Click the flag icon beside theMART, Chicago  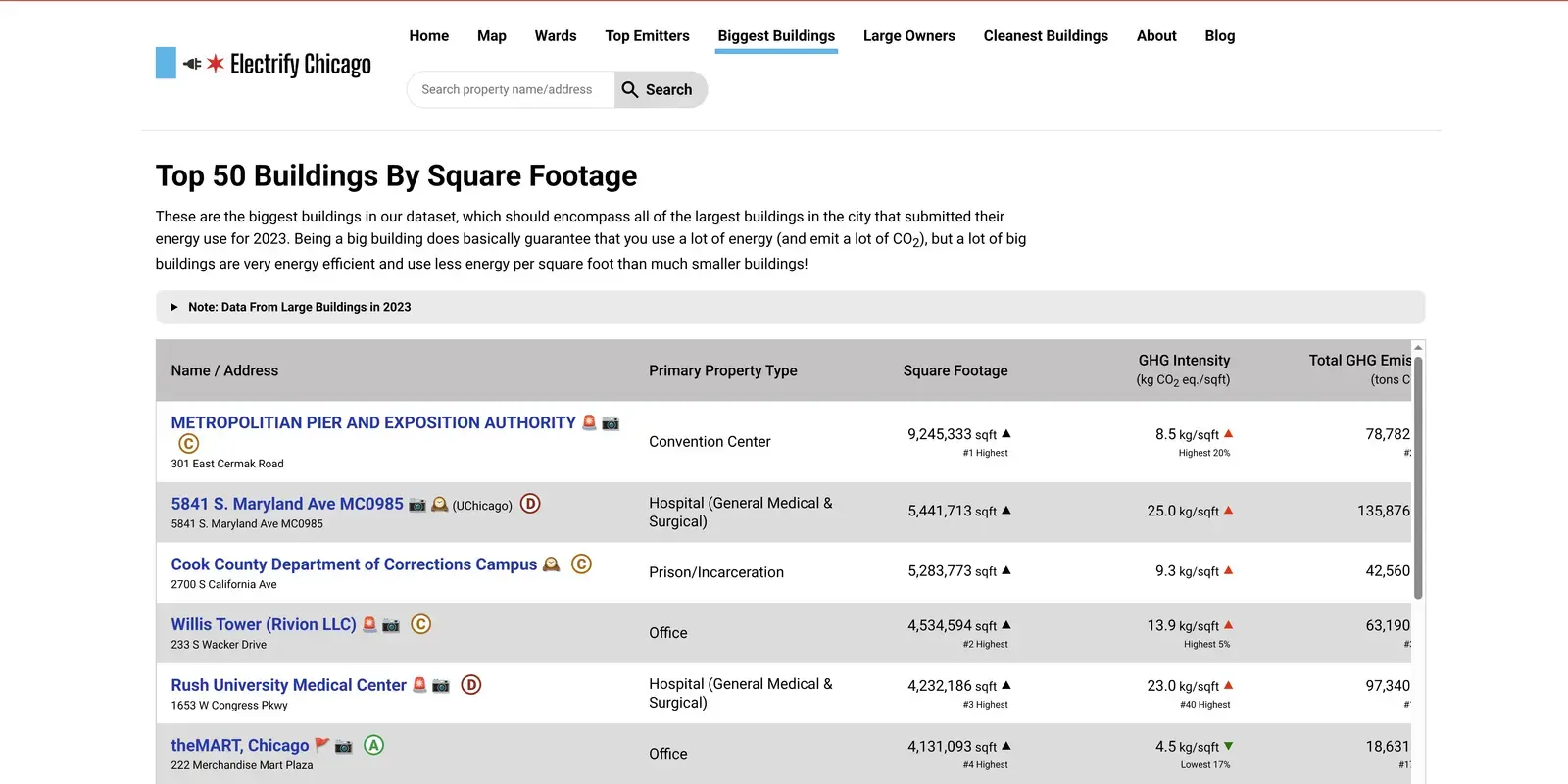321,746
